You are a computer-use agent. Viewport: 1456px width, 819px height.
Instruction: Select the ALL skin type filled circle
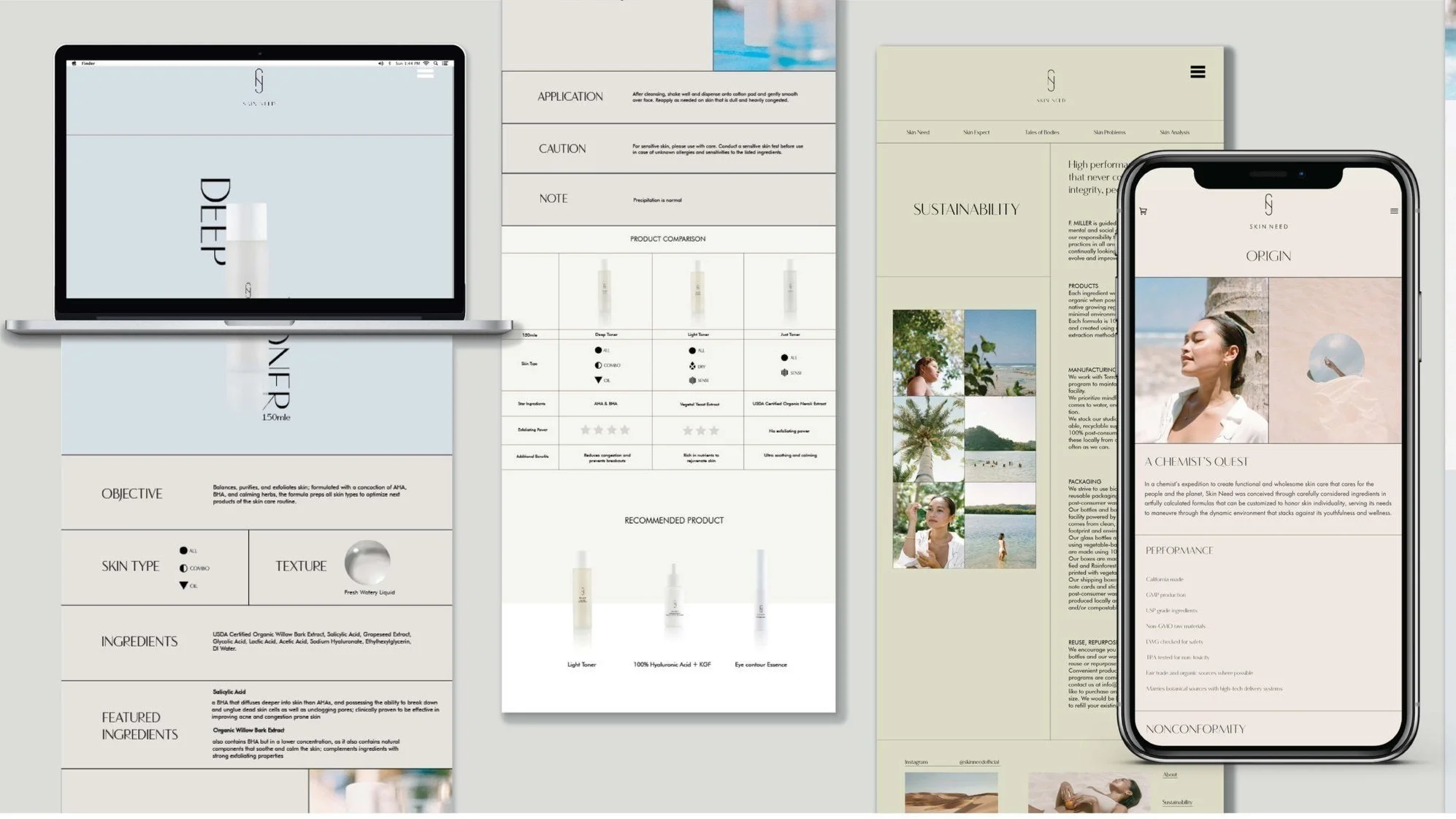coord(183,550)
